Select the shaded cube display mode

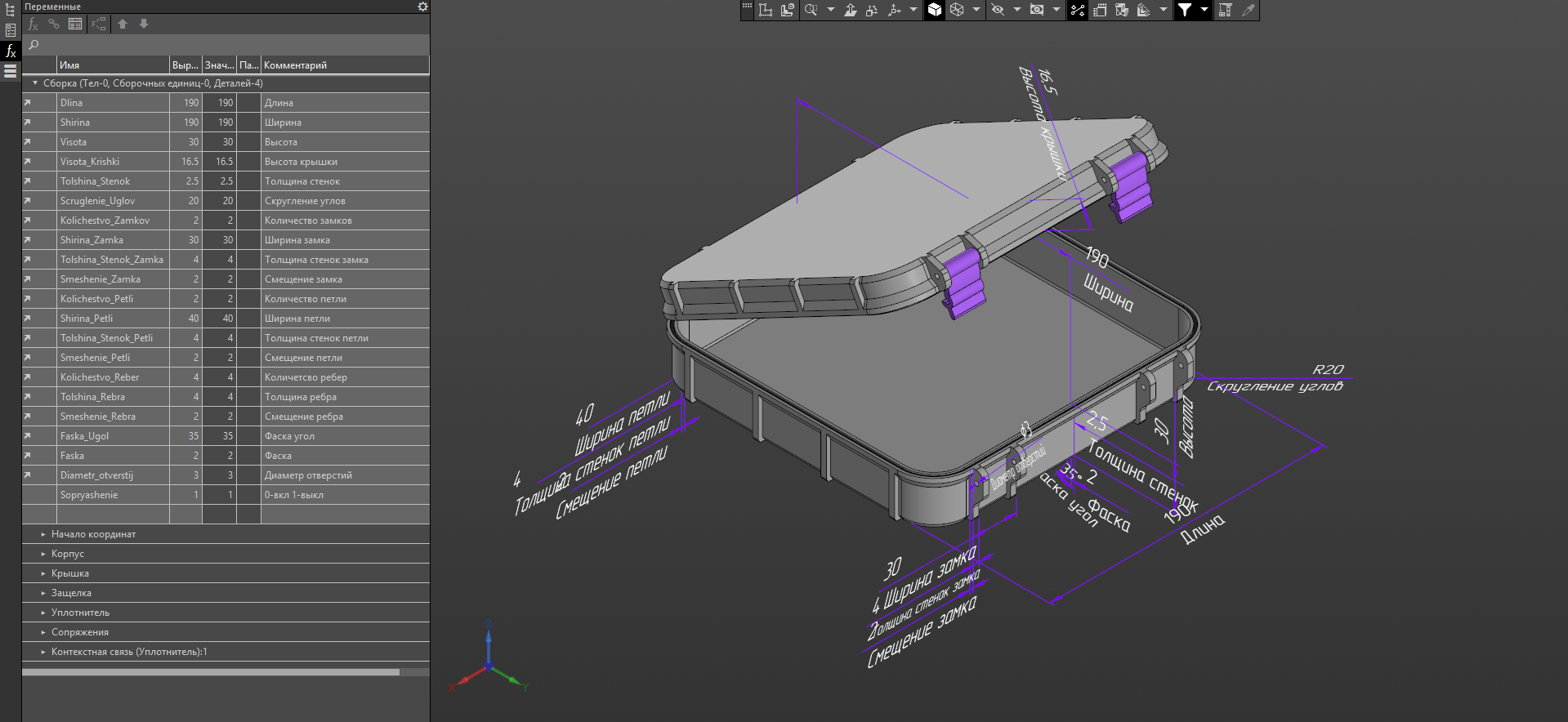pyautogui.click(x=935, y=10)
